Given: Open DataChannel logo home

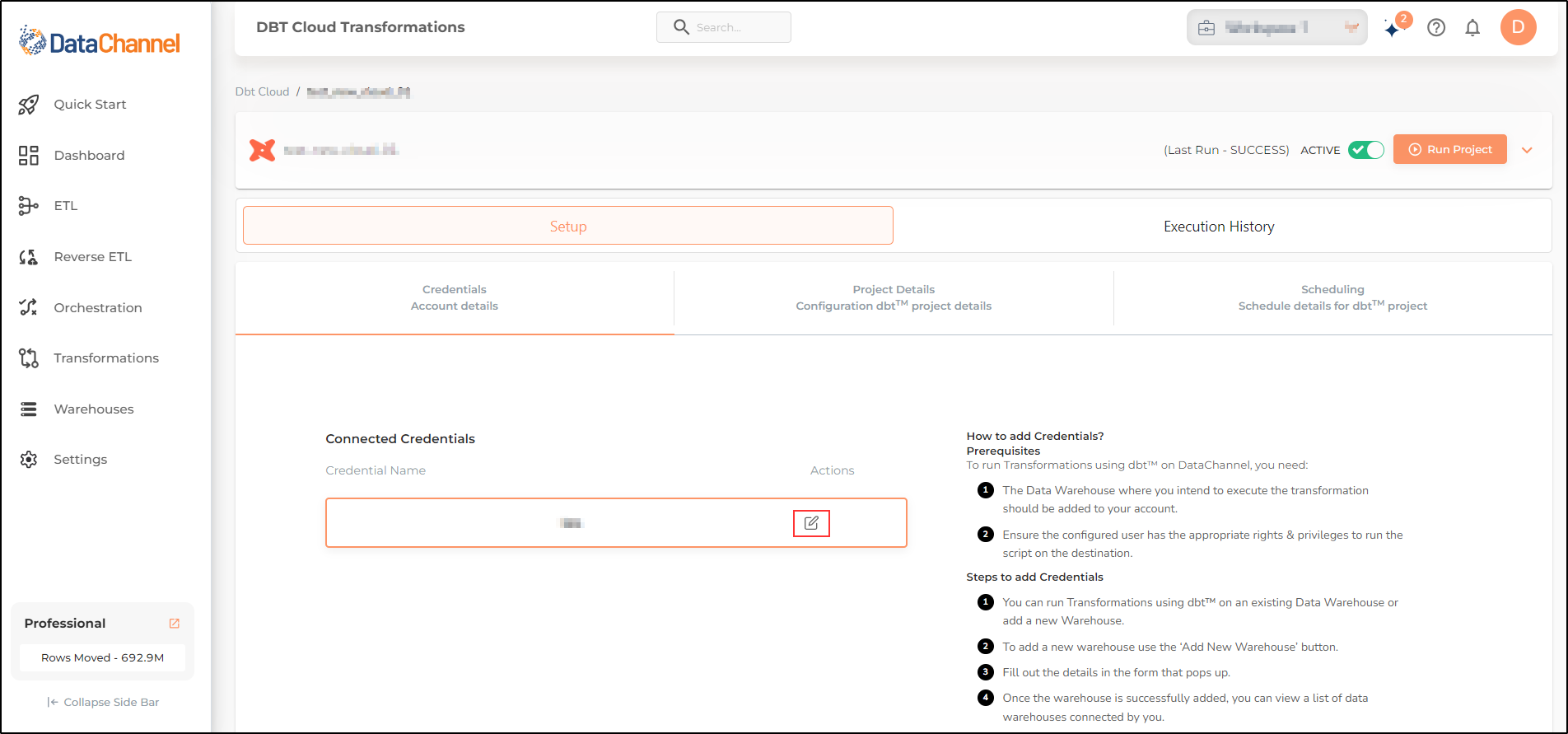Looking at the screenshot, I should 99,41.
